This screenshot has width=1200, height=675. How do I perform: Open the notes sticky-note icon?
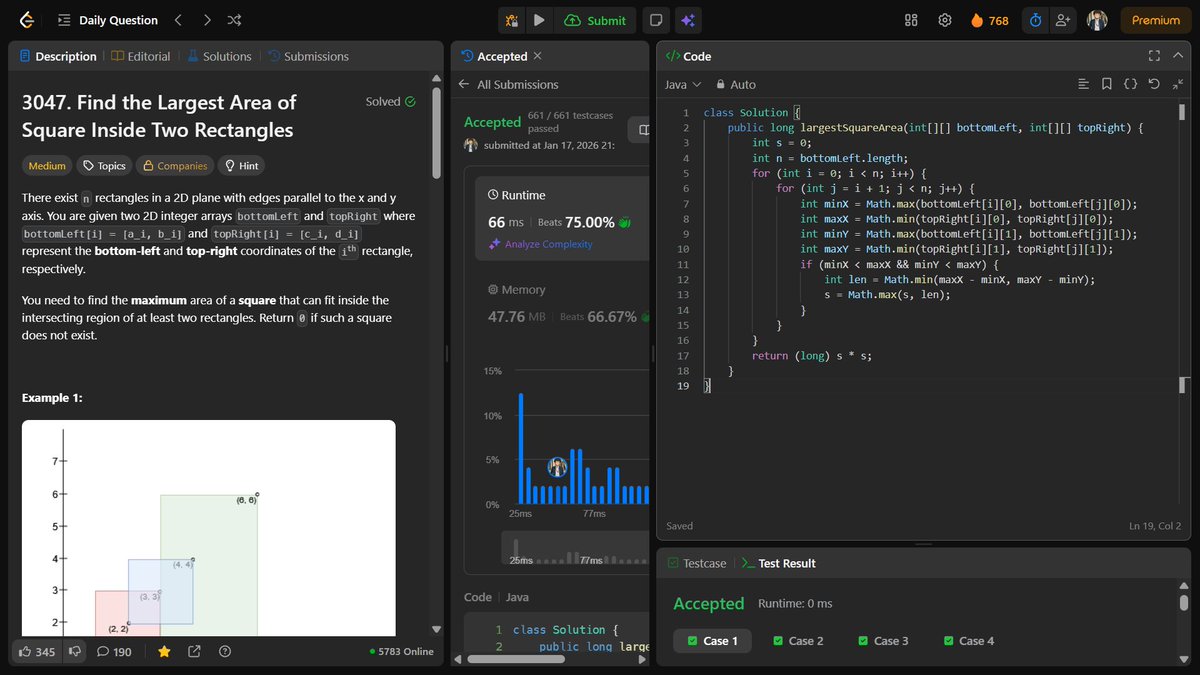click(656, 20)
